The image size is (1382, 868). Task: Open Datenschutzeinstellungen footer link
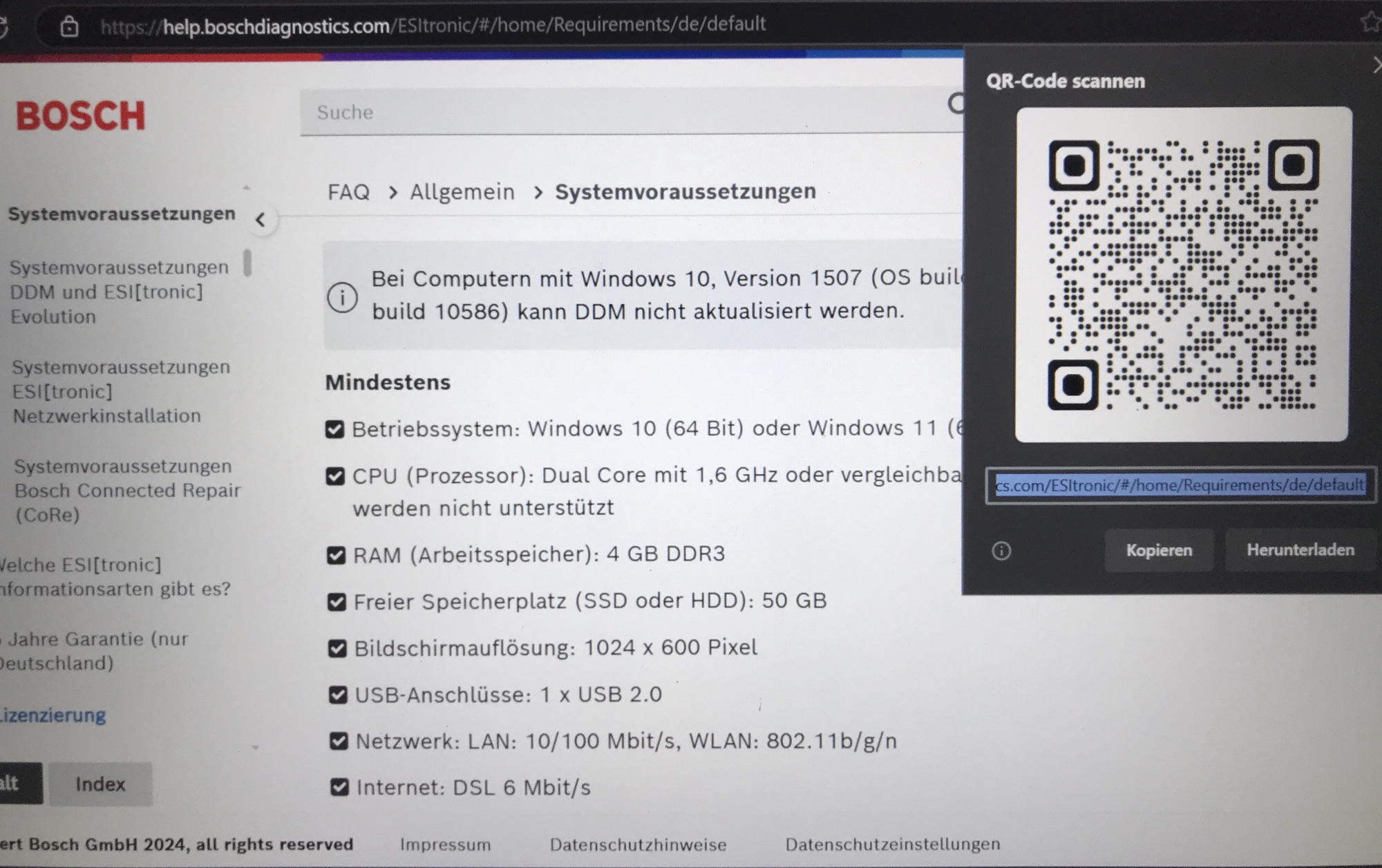tap(893, 844)
